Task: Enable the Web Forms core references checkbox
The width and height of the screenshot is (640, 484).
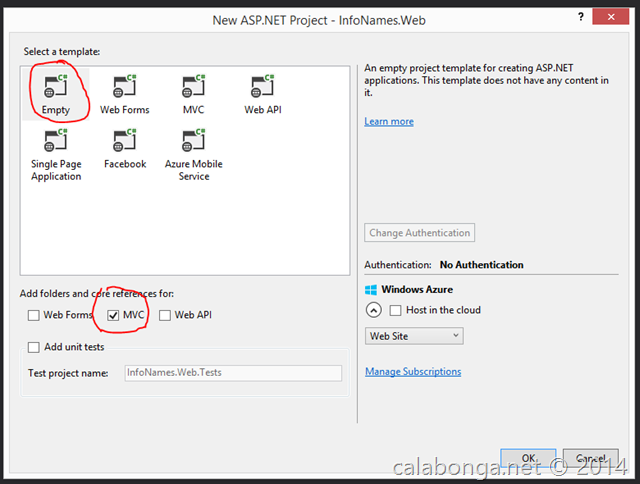Action: tap(33, 315)
